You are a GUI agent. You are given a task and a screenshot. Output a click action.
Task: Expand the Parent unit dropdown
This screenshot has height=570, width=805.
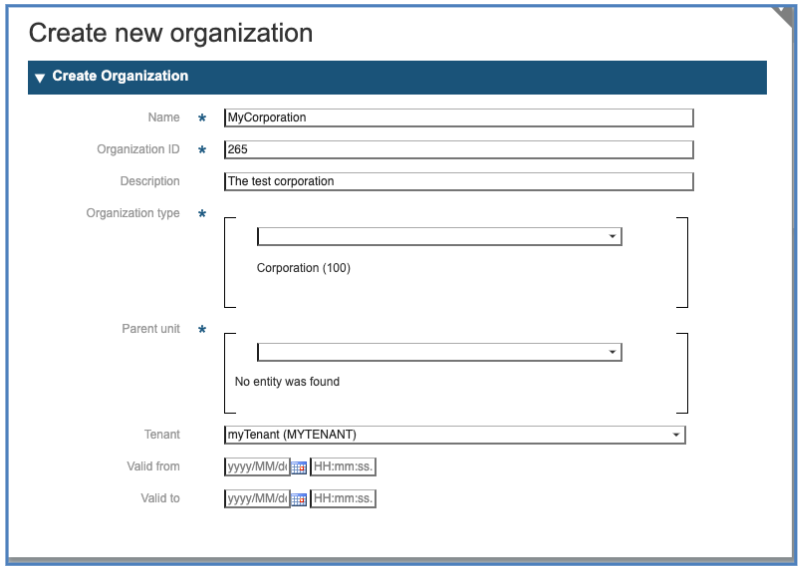point(611,353)
